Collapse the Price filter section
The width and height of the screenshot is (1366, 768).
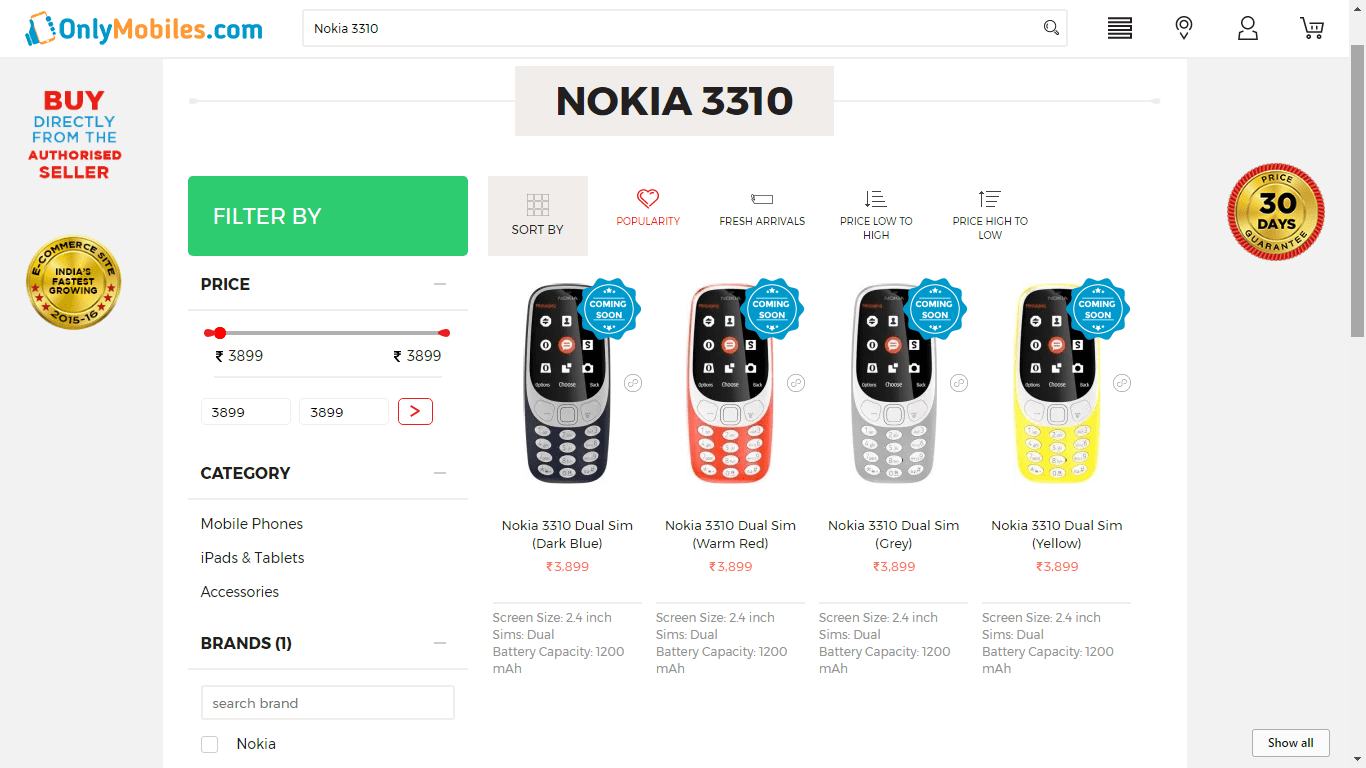(440, 285)
